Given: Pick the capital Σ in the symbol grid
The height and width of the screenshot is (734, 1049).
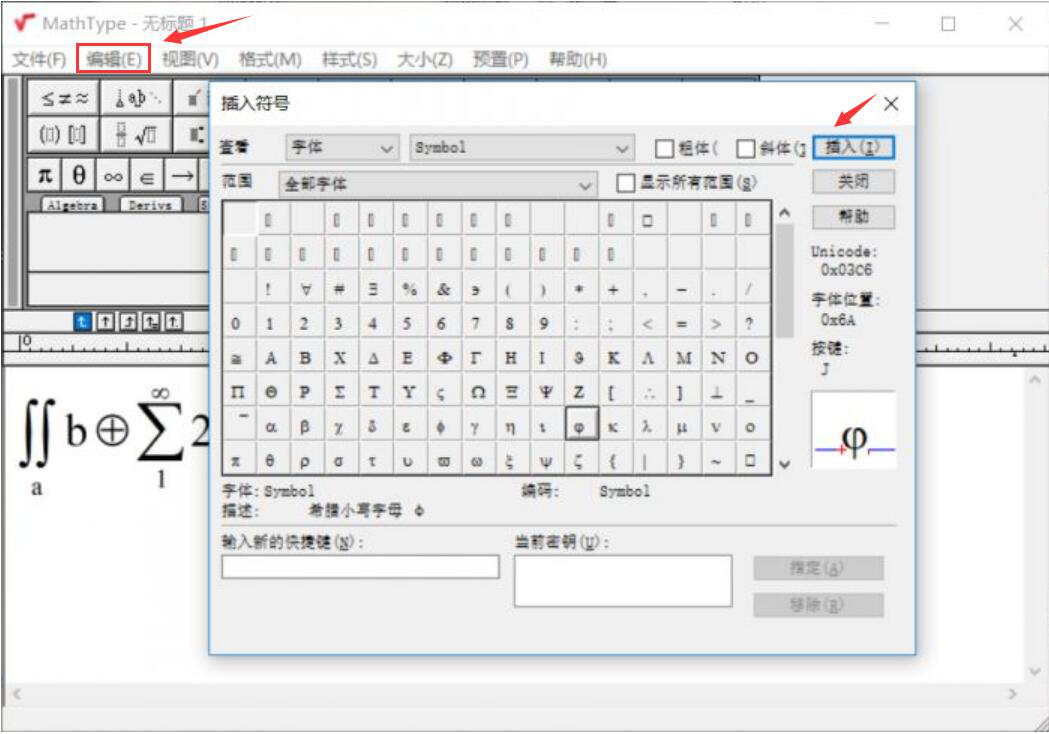Looking at the screenshot, I should pos(340,392).
